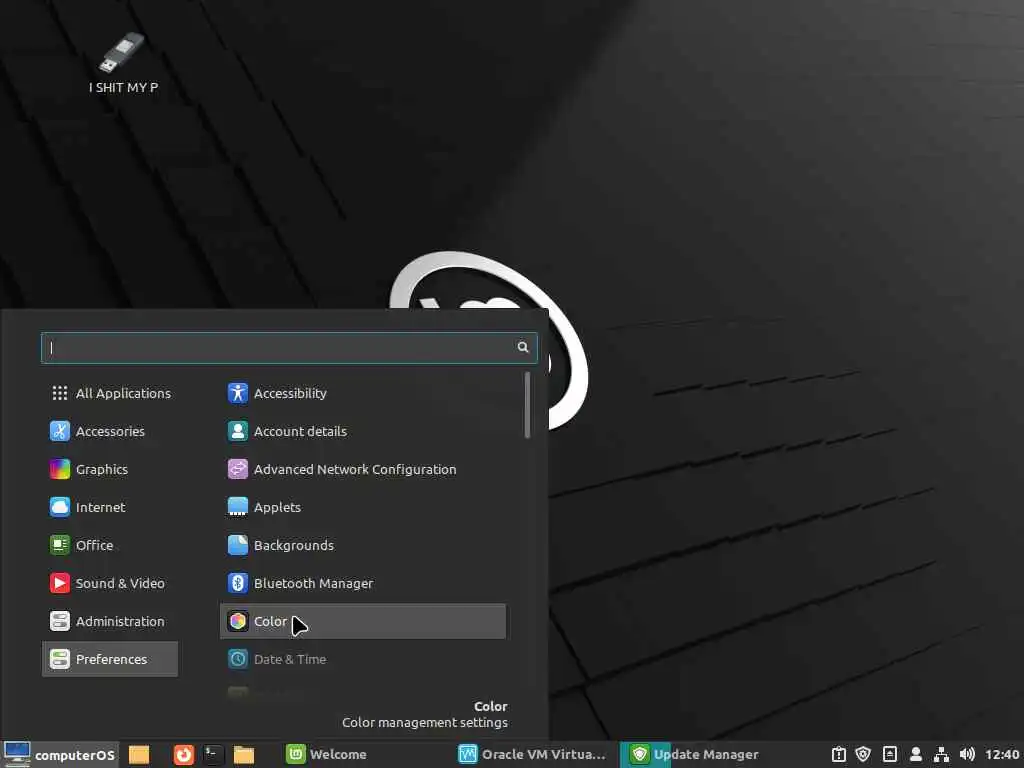Open Accessibility settings
The width and height of the screenshot is (1024, 768).
click(x=362, y=393)
